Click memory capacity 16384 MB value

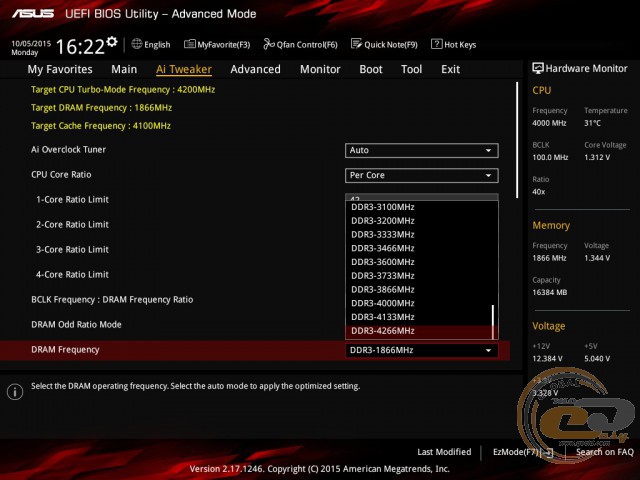(549, 292)
